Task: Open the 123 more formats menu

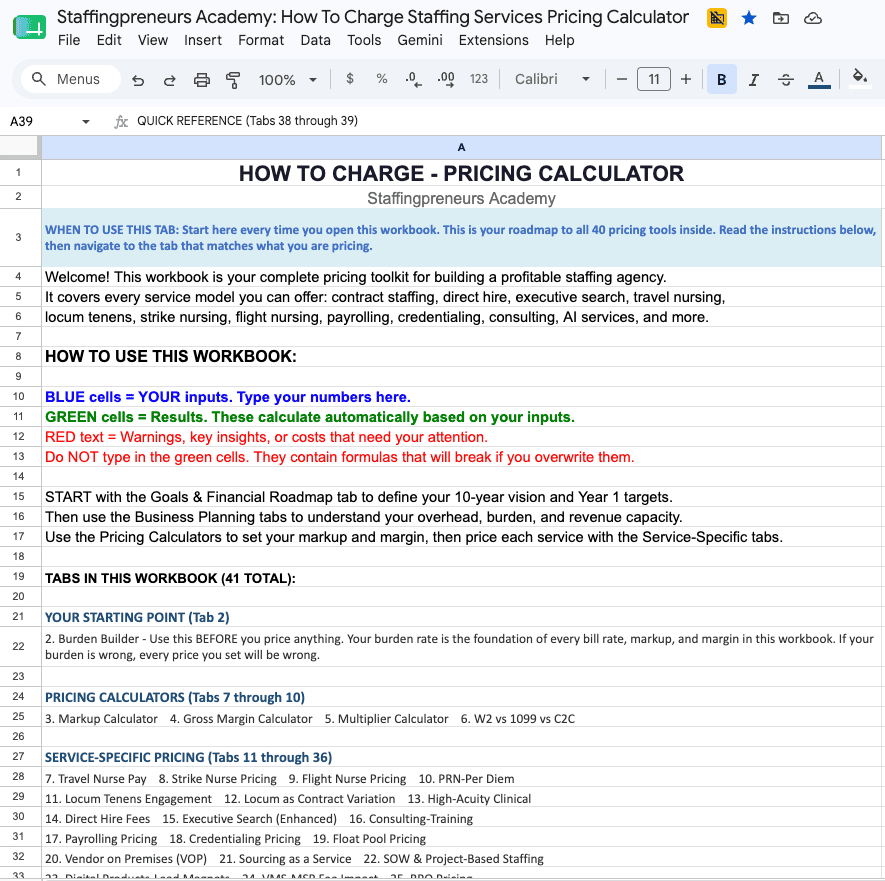Action: (x=479, y=79)
